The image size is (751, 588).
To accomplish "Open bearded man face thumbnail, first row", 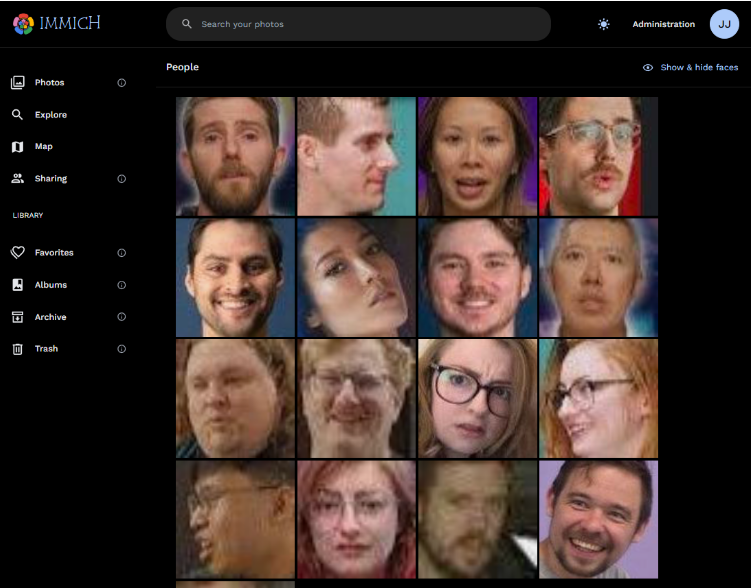I will click(x=235, y=157).
